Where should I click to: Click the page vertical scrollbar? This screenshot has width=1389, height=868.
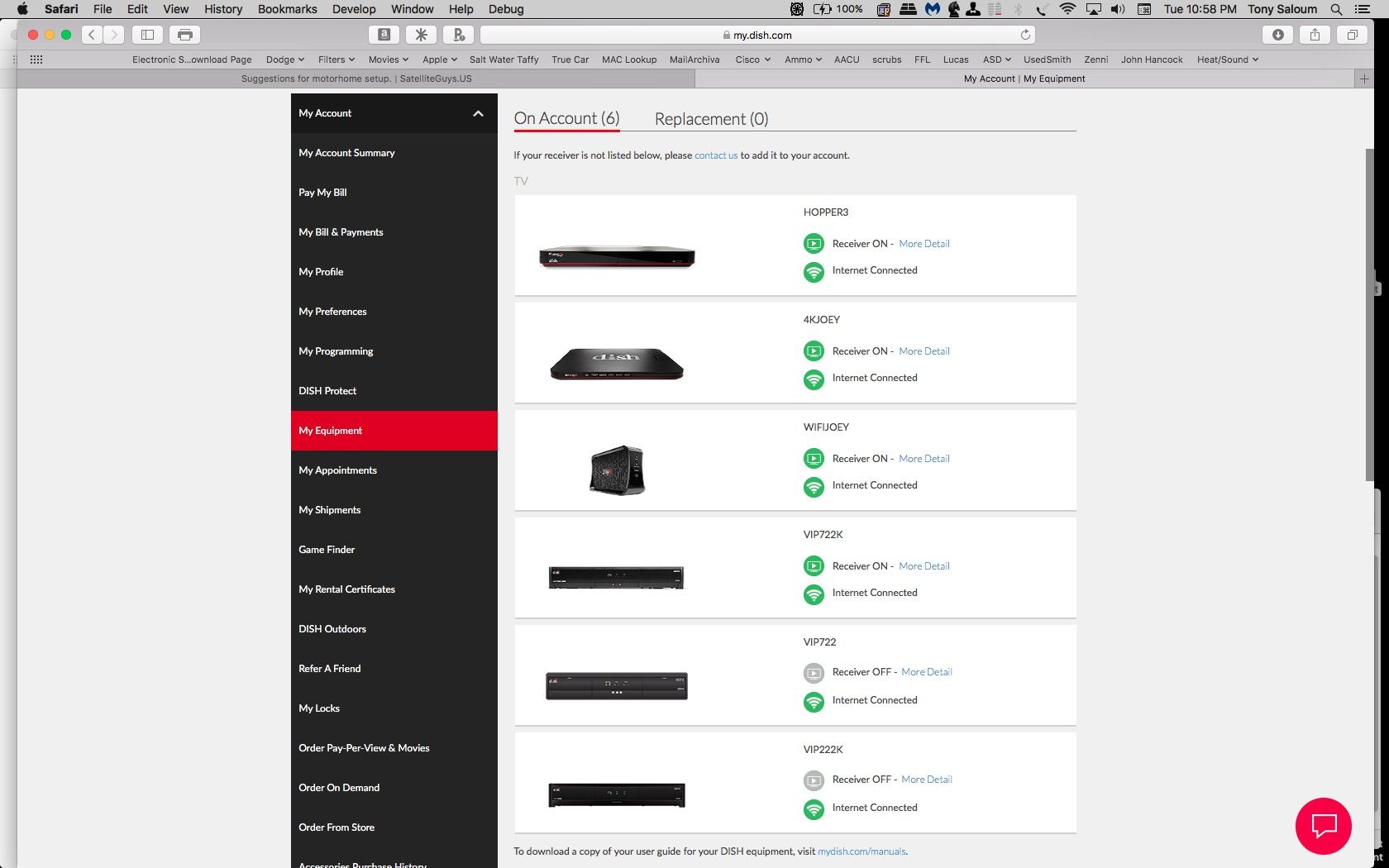point(1369,314)
